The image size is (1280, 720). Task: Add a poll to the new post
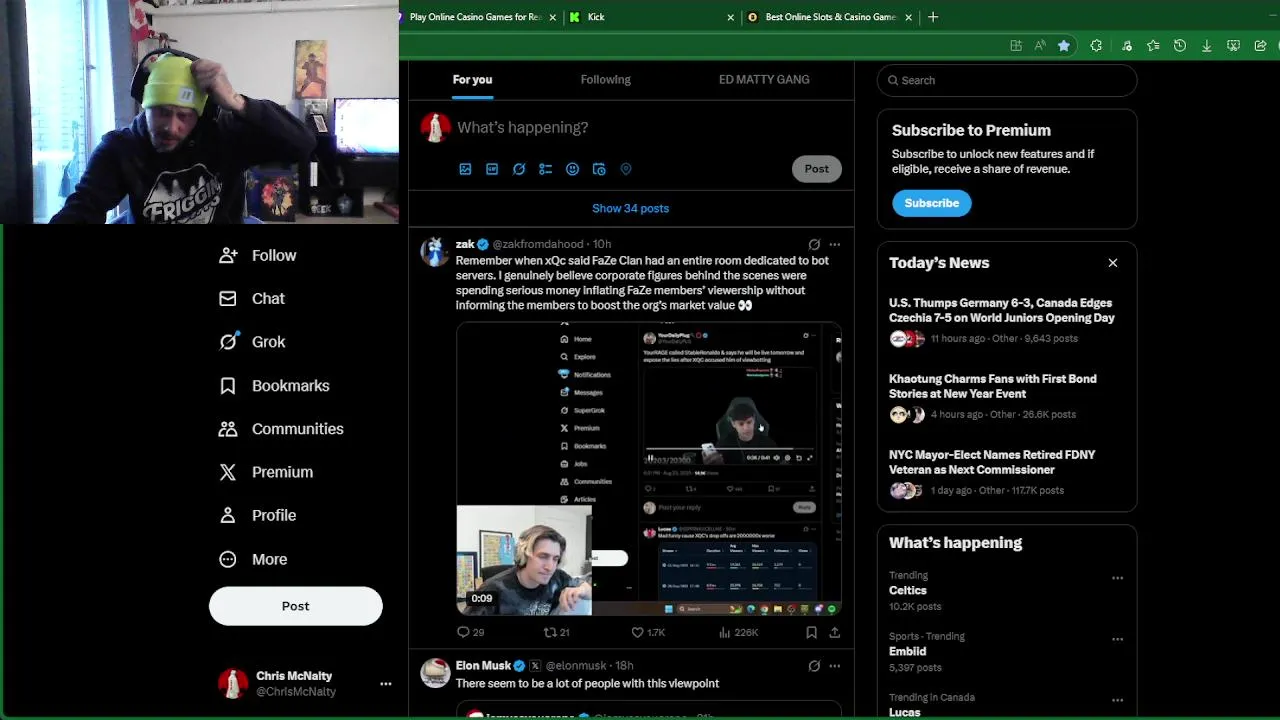point(545,169)
